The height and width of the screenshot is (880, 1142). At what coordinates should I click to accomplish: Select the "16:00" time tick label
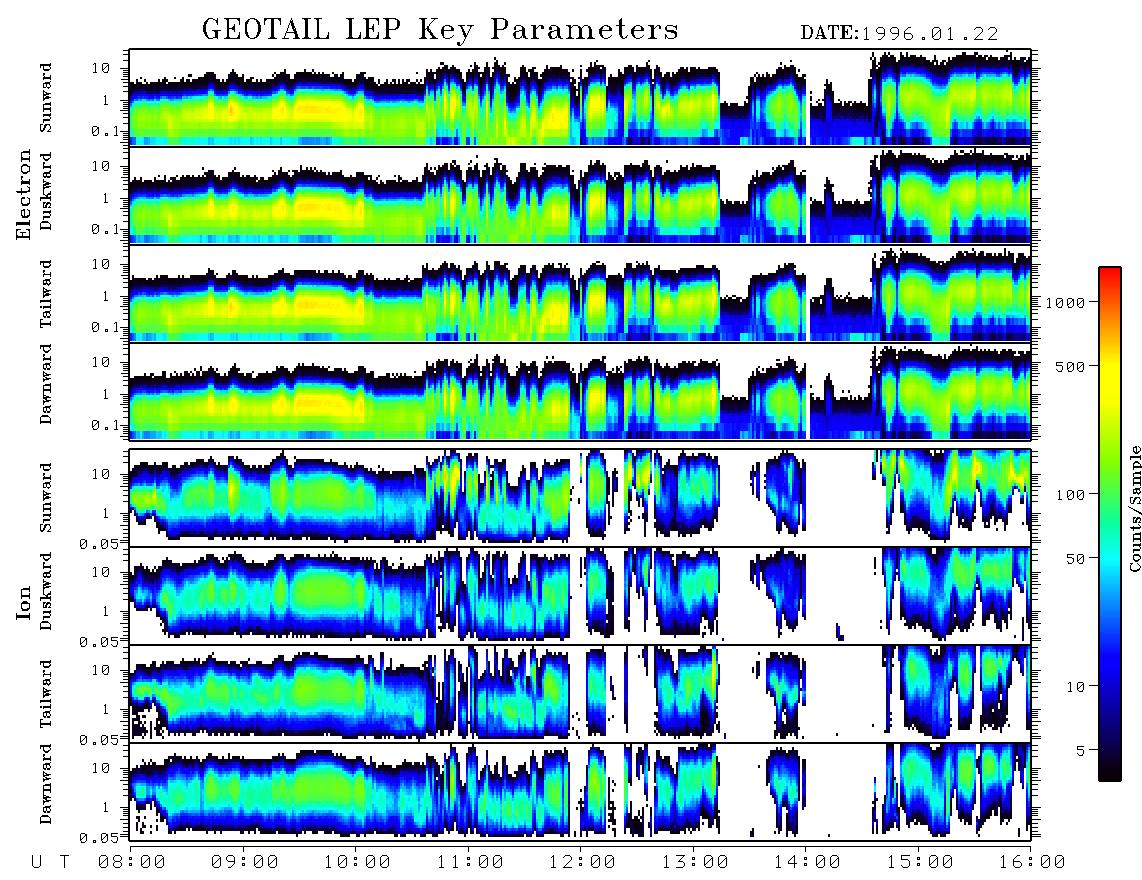click(1032, 863)
